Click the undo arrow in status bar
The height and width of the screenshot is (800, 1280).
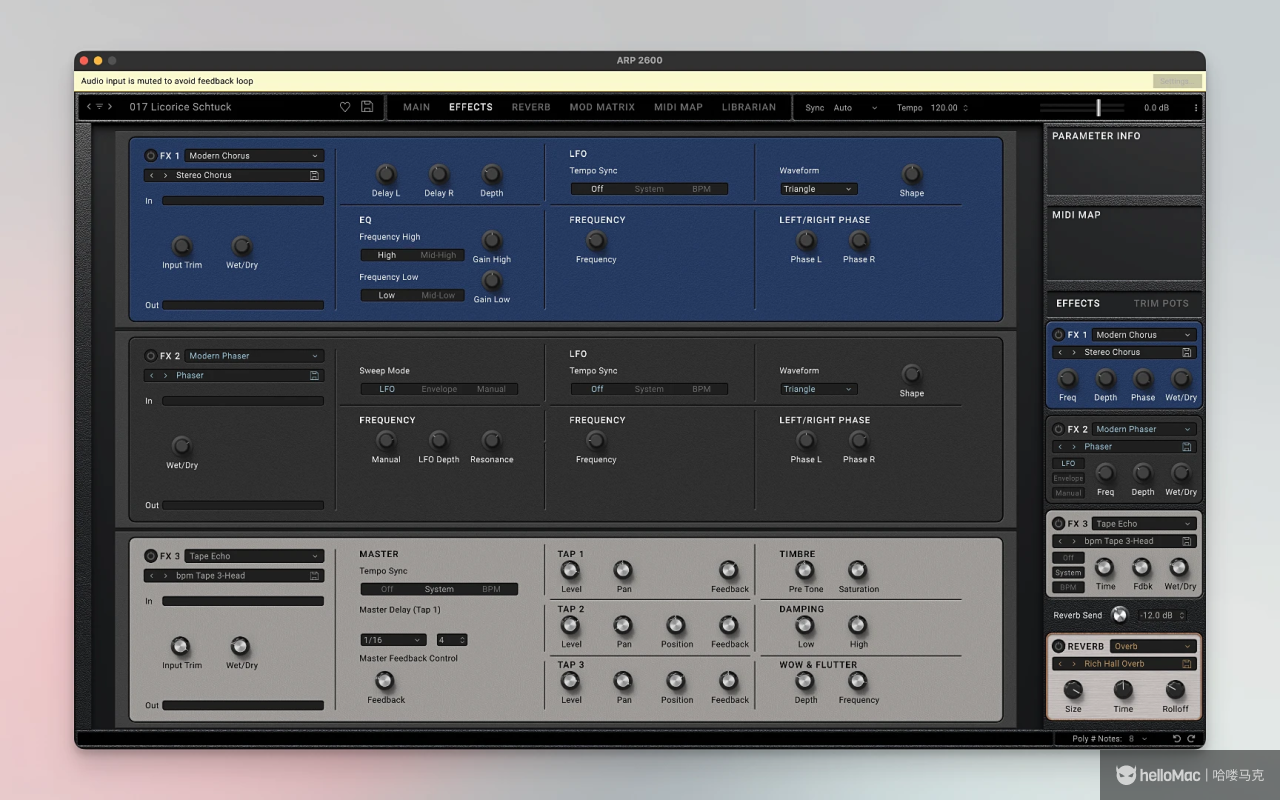pyautogui.click(x=1177, y=739)
